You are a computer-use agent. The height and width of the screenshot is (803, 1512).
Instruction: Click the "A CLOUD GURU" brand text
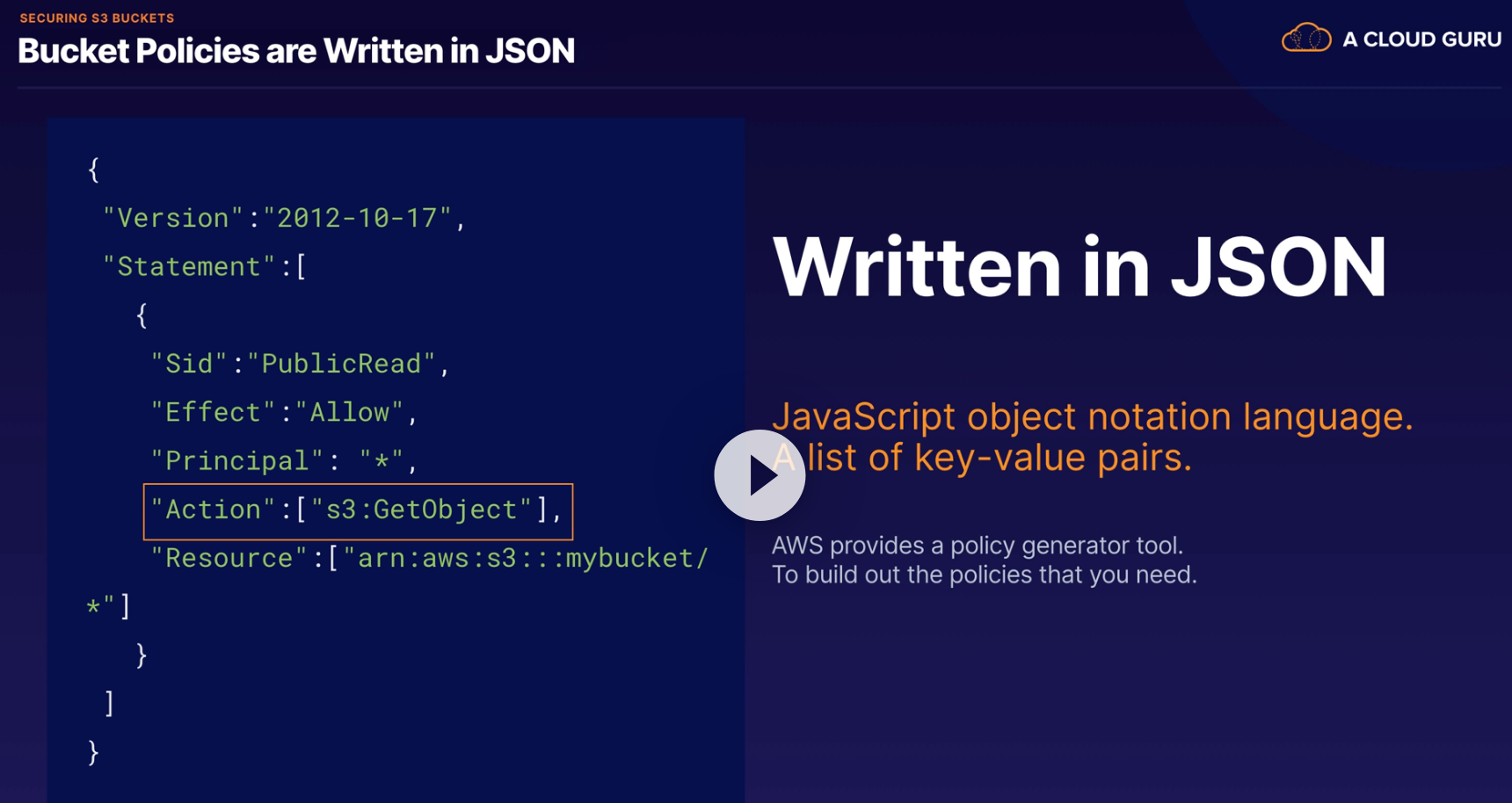coord(1421,40)
